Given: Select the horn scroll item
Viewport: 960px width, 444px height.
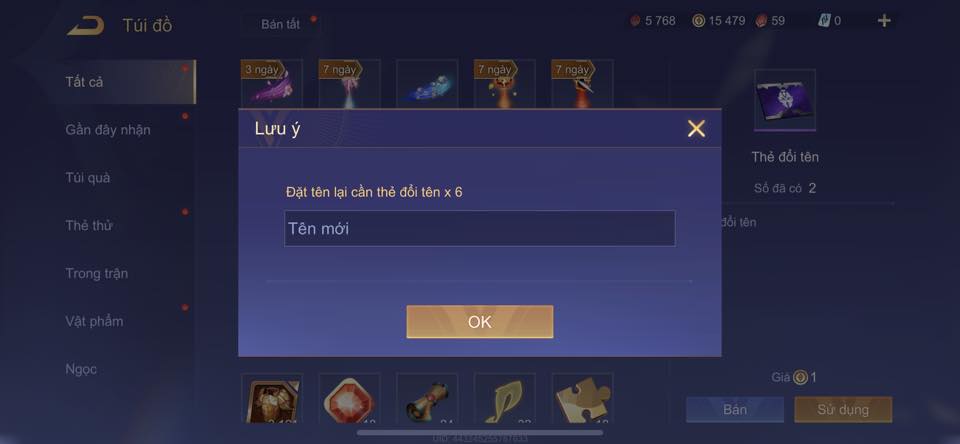Looking at the screenshot, I should pyautogui.click(x=427, y=398).
